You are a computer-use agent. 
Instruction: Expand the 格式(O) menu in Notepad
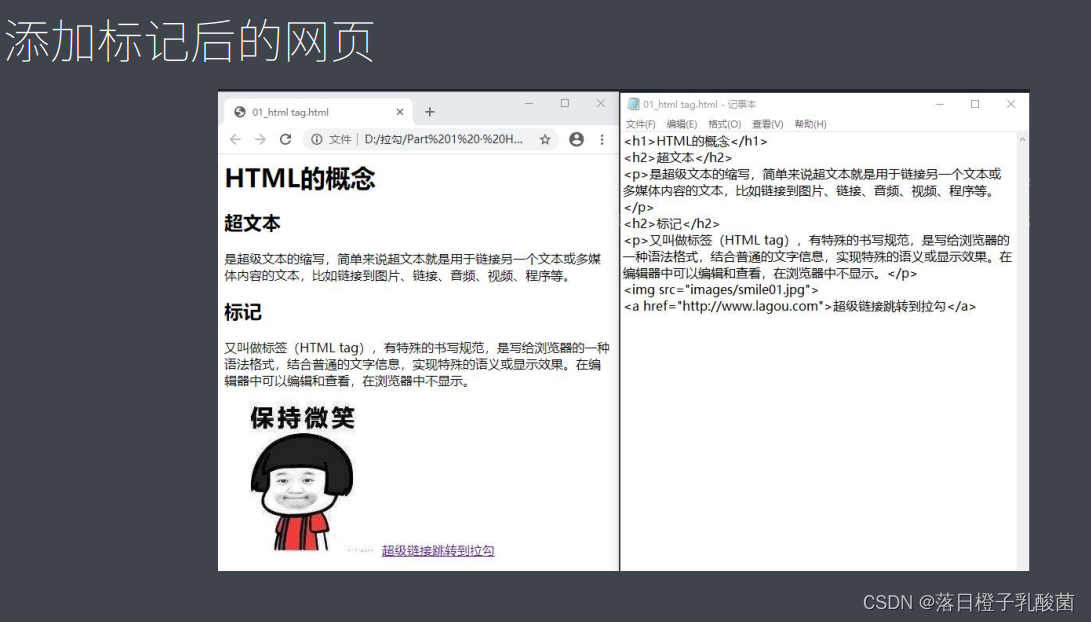(724, 123)
